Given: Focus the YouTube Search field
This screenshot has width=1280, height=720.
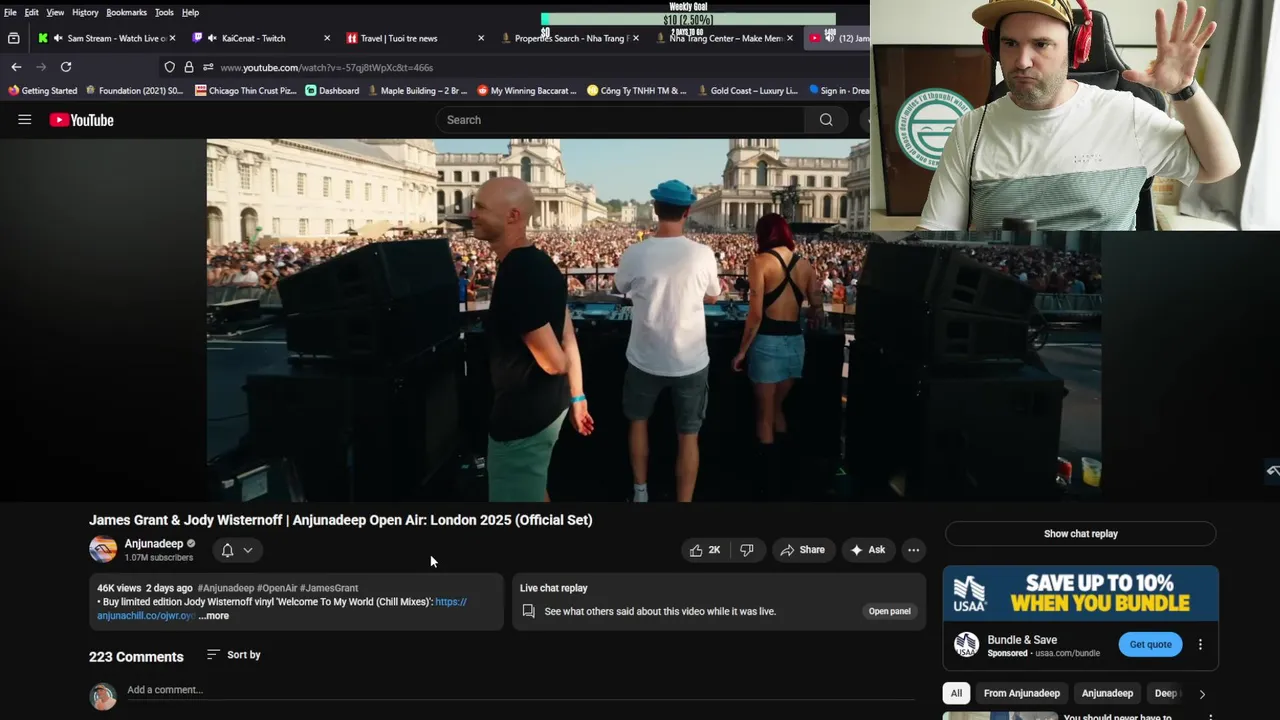Looking at the screenshot, I should coord(620,120).
